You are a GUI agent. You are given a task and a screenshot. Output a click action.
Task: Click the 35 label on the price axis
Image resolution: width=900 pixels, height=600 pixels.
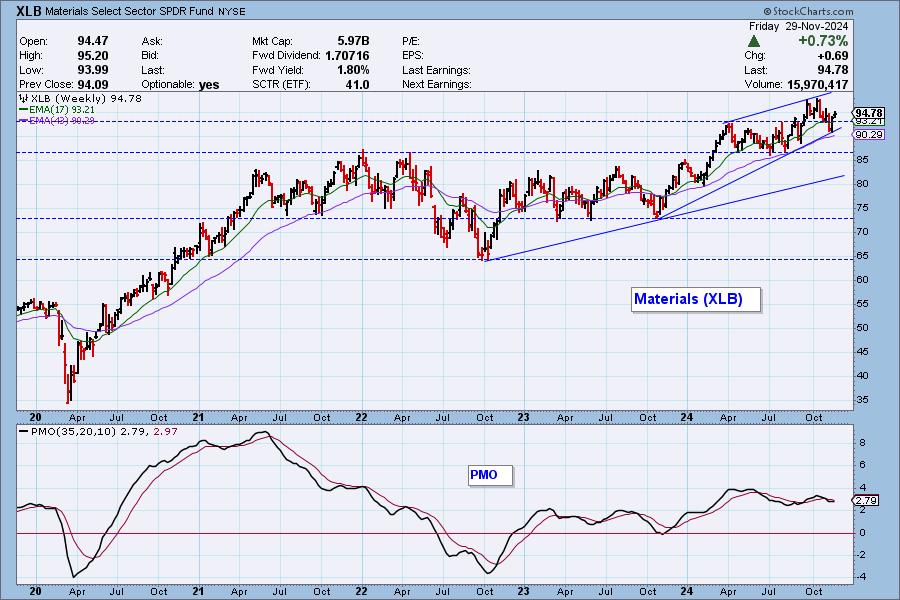(x=862, y=400)
